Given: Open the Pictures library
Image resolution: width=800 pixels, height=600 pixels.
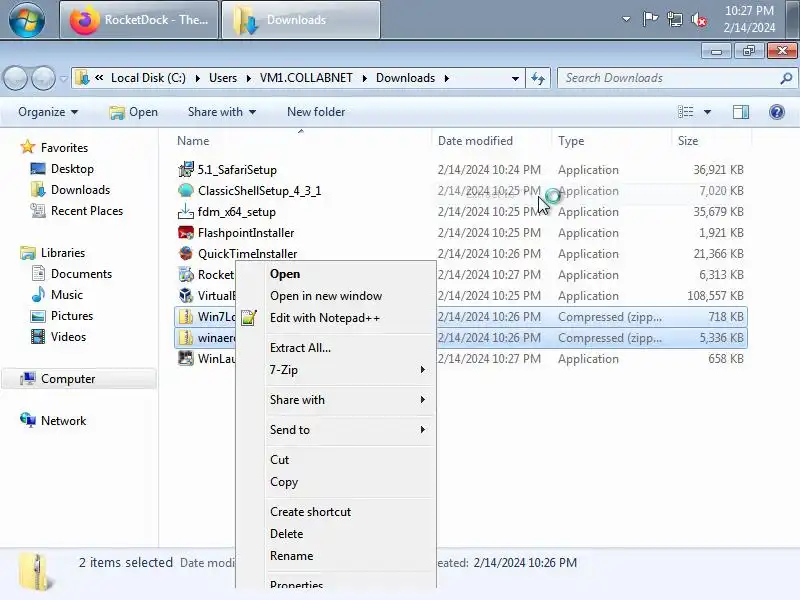Looking at the screenshot, I should [71, 316].
